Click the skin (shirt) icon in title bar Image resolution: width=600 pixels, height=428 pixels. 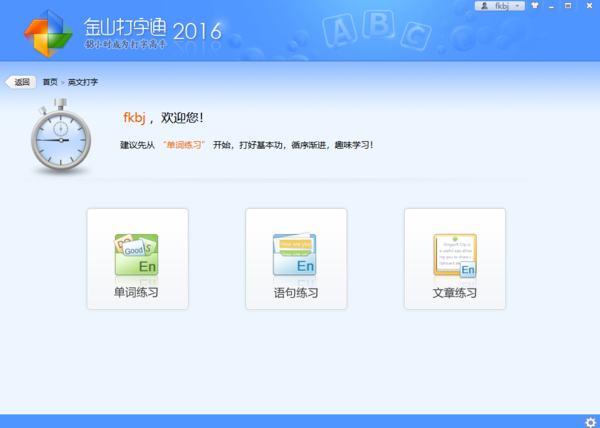point(535,6)
